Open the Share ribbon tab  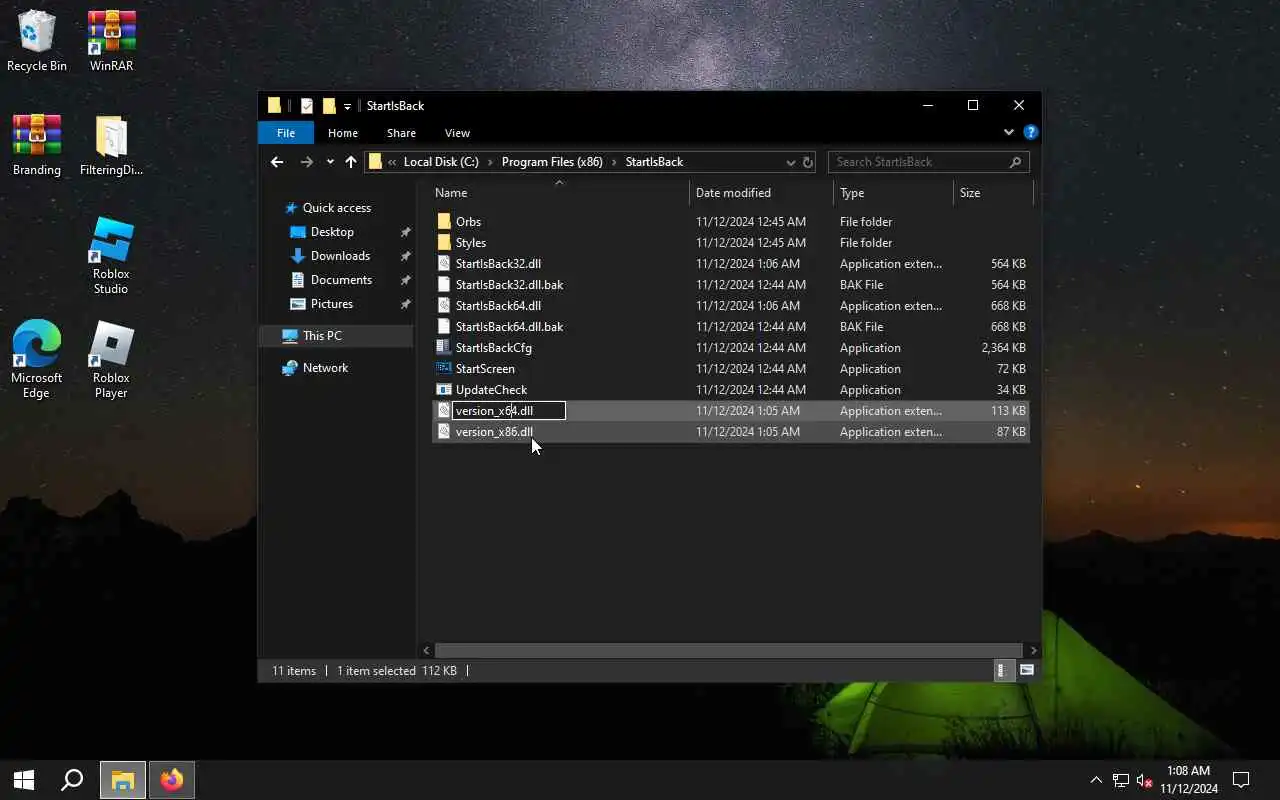401,133
